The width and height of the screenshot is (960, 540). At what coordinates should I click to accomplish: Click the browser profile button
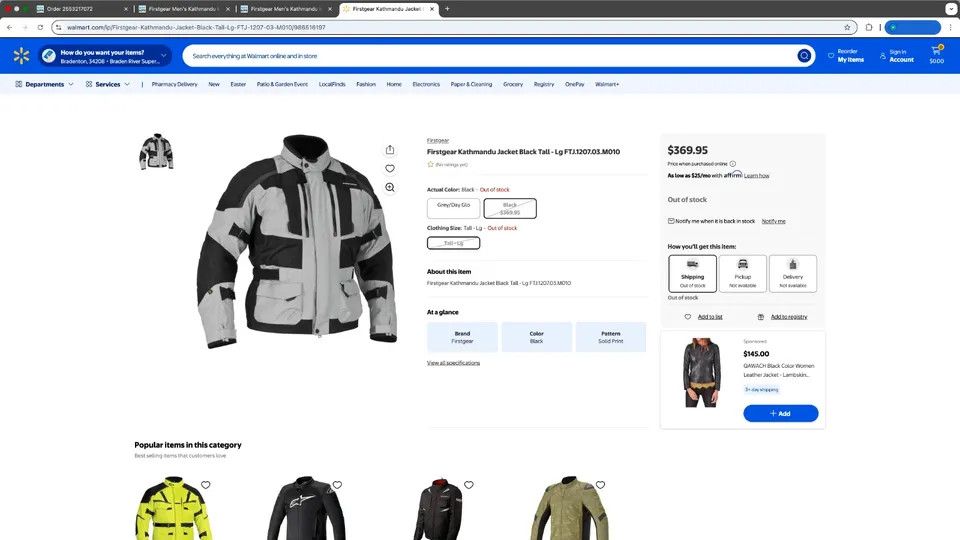click(x=912, y=28)
